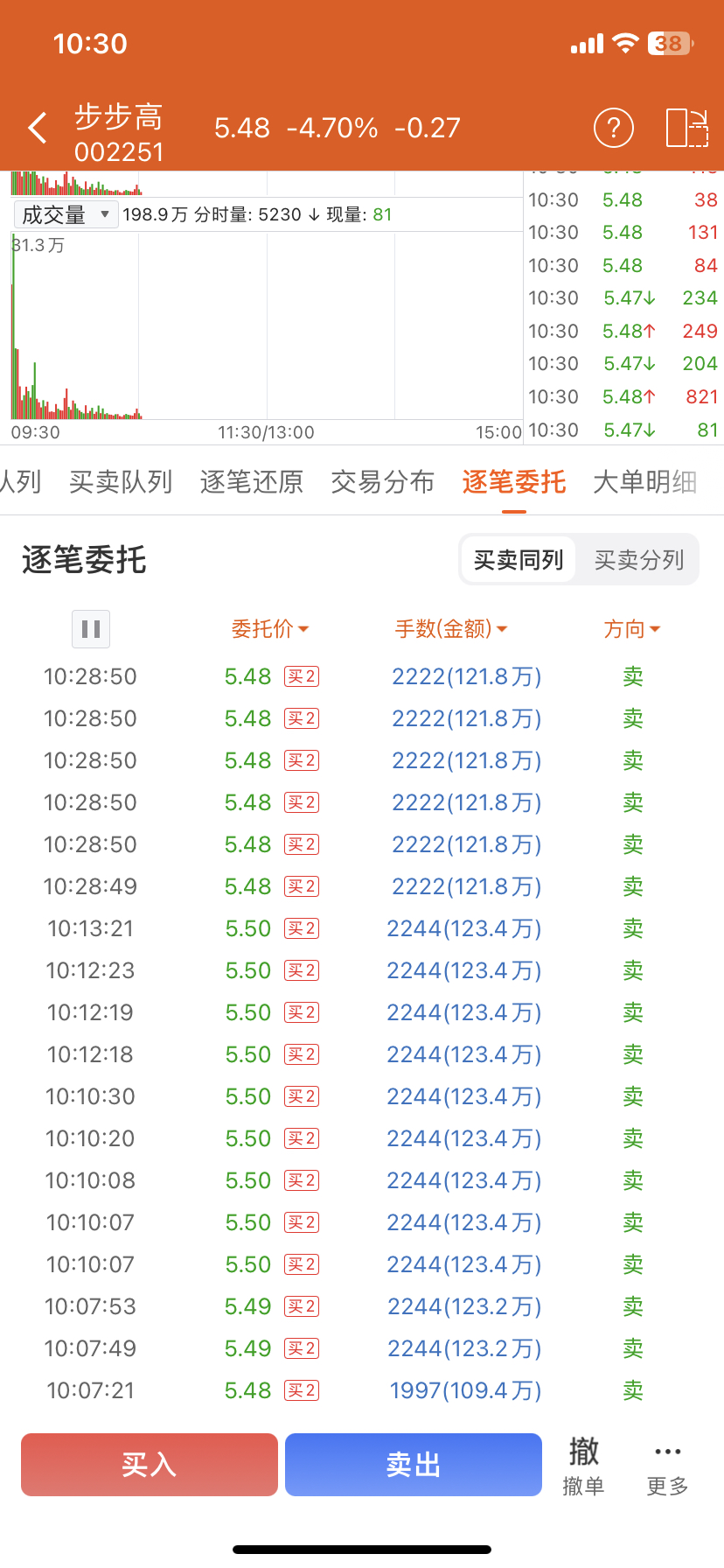Tap 11:30/13:00 chart axis label
724x1568 pixels.
pyautogui.click(x=266, y=432)
